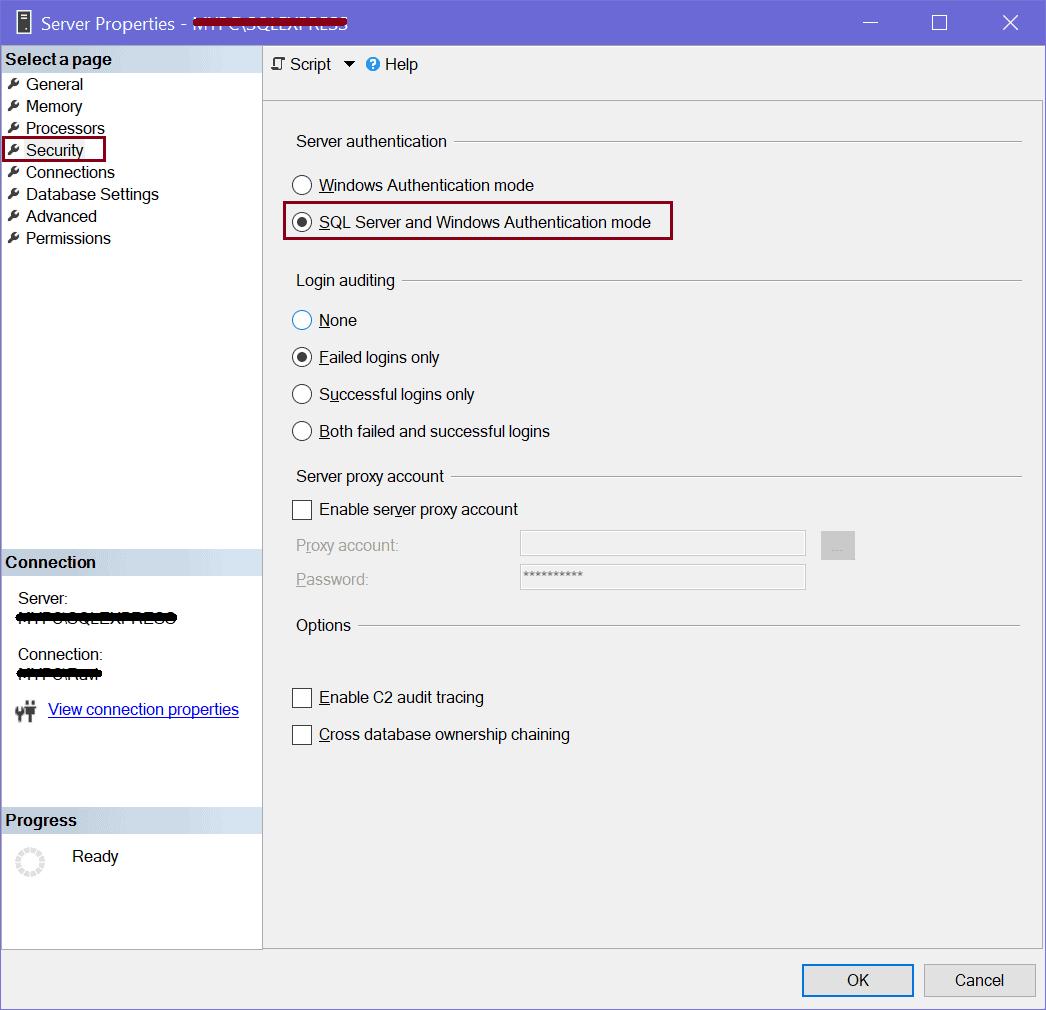Click wrench icon beside Permissions
Screen dimensions: 1046x1010
14,238
